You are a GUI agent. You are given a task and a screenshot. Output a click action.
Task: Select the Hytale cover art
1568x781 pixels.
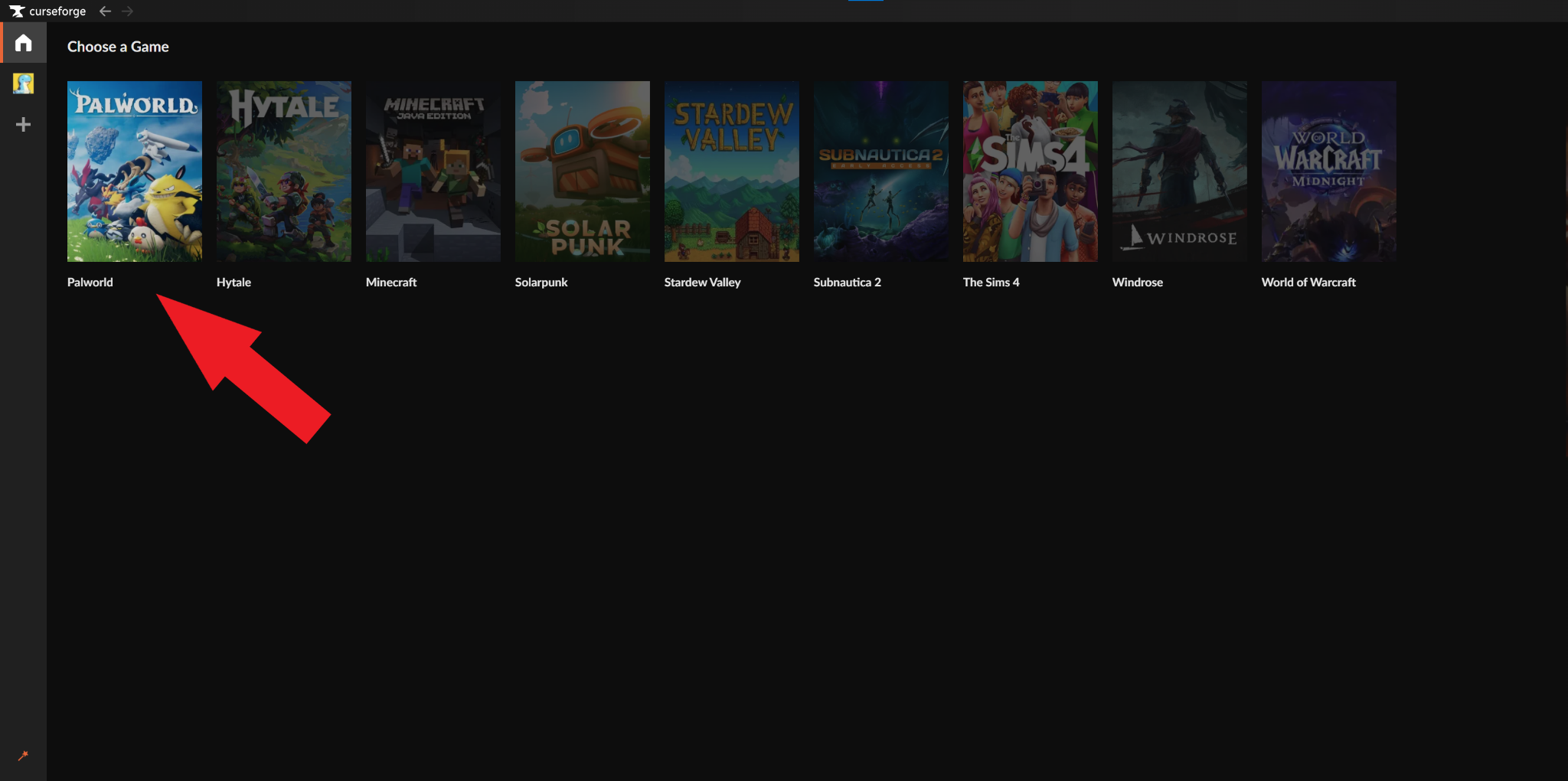pos(284,172)
